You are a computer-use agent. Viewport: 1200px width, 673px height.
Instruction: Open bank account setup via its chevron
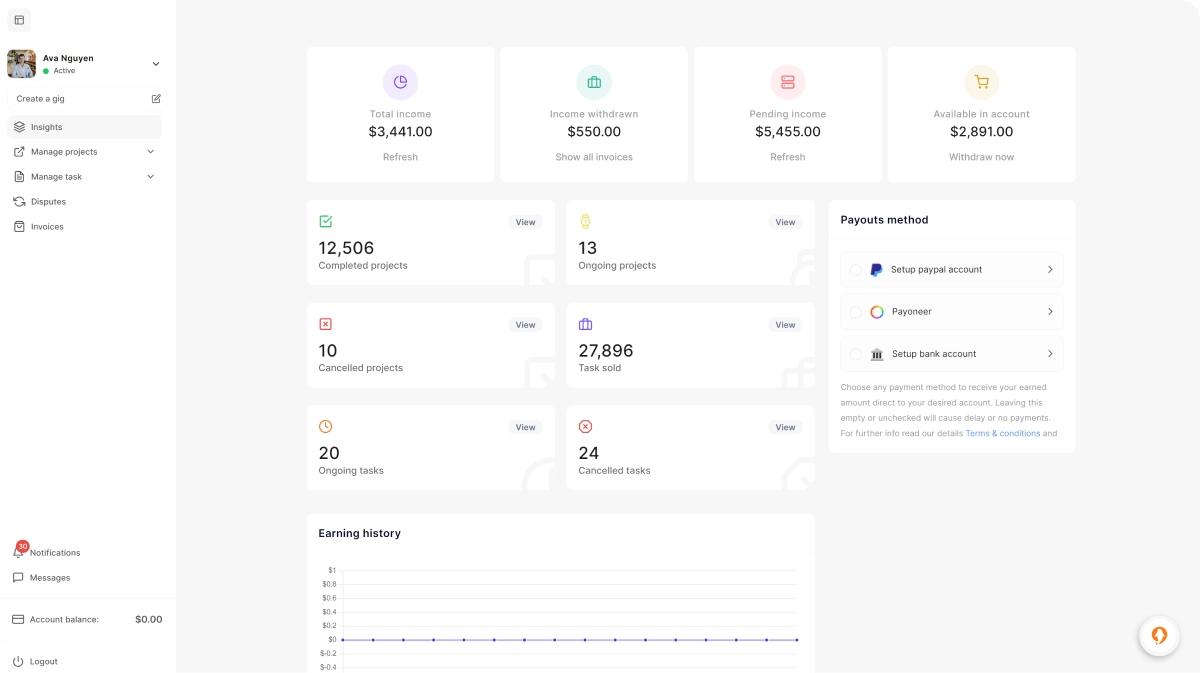(x=1050, y=354)
